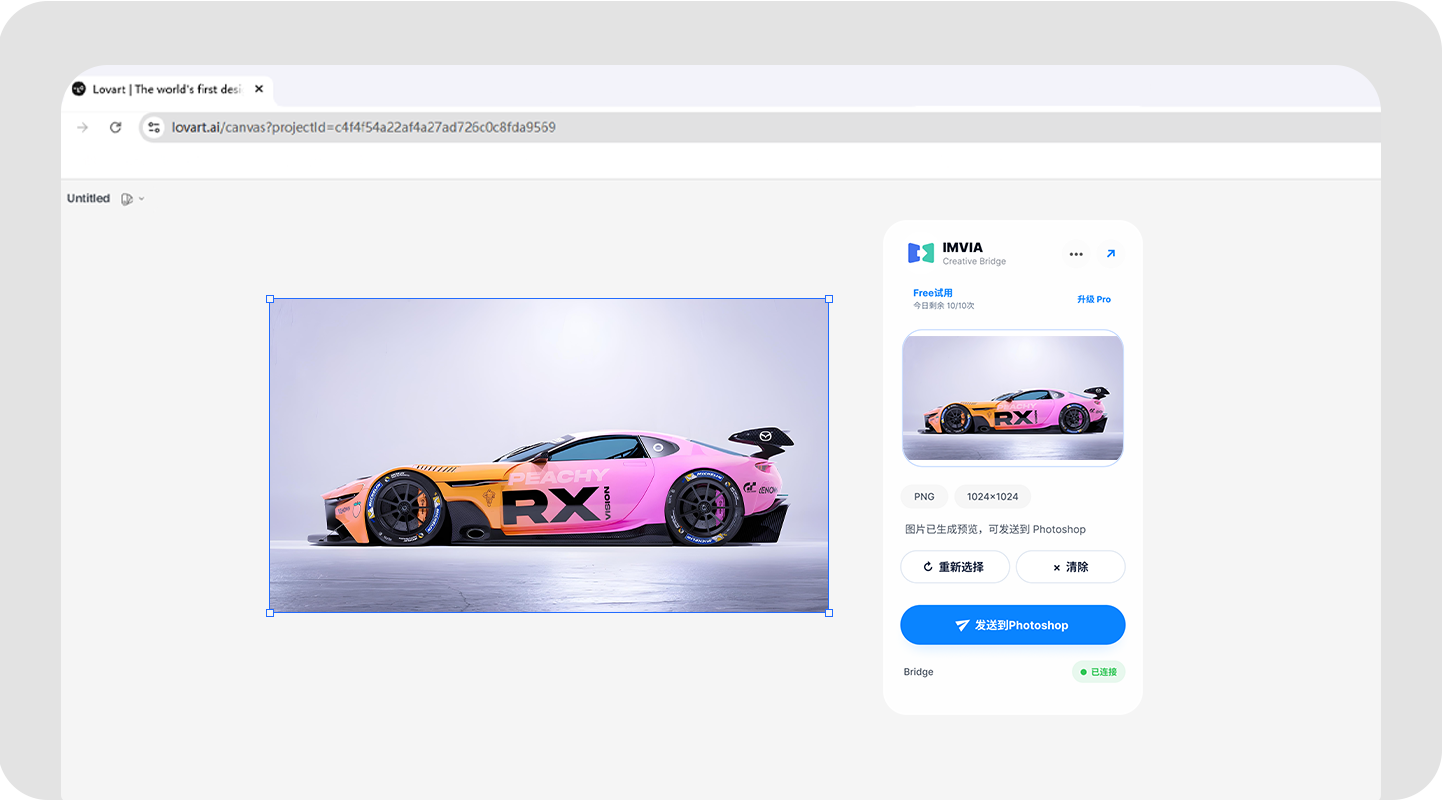Screen dimensions: 1442x800
Task: Open site information icon in address bar
Action: (154, 127)
